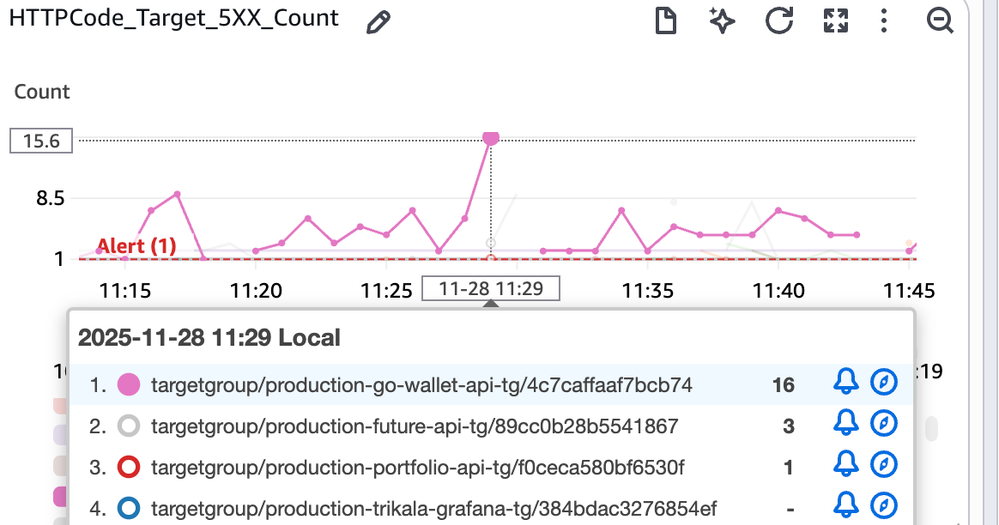This screenshot has width=999, height=525.
Task: Open the document icon in widget toolbar
Action: (666, 21)
